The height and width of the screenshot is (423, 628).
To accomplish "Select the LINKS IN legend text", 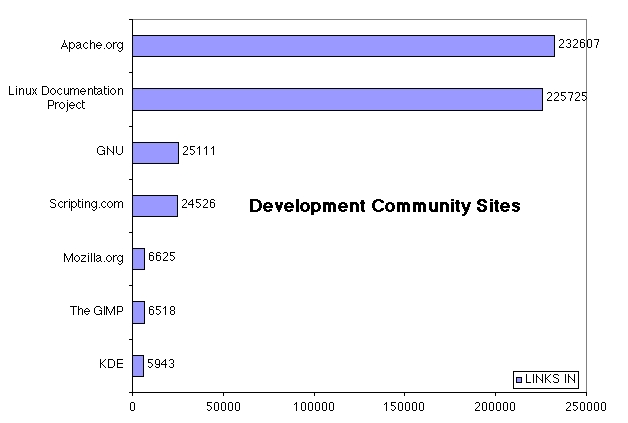I will (550, 379).
